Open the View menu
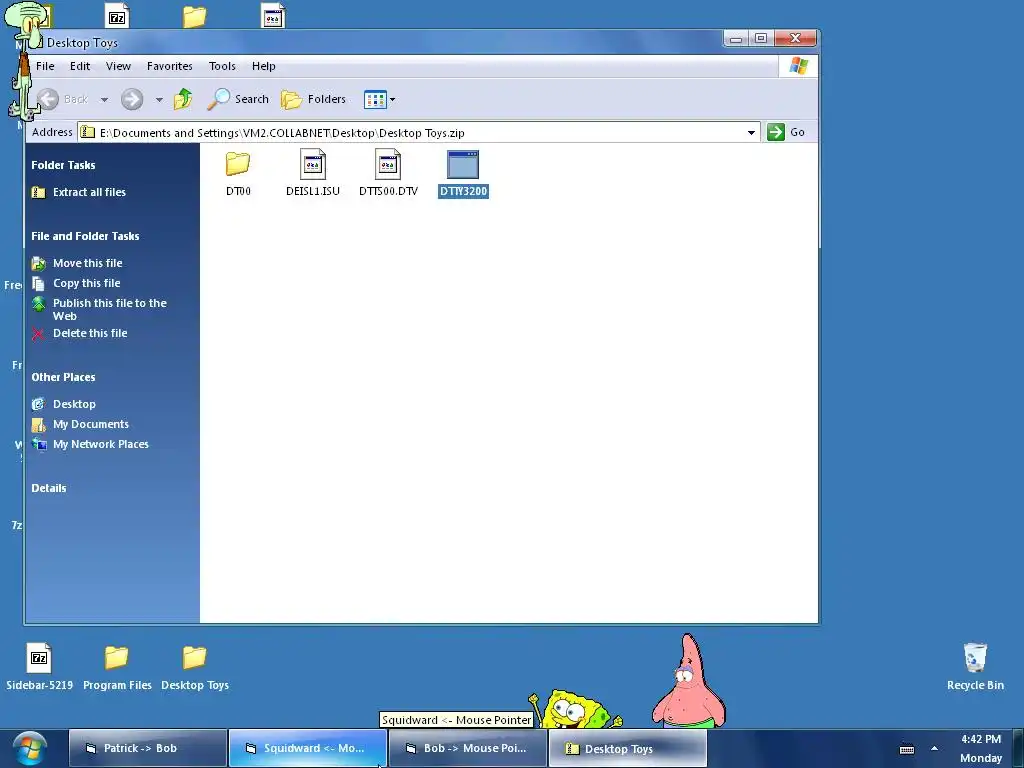 click(x=118, y=66)
